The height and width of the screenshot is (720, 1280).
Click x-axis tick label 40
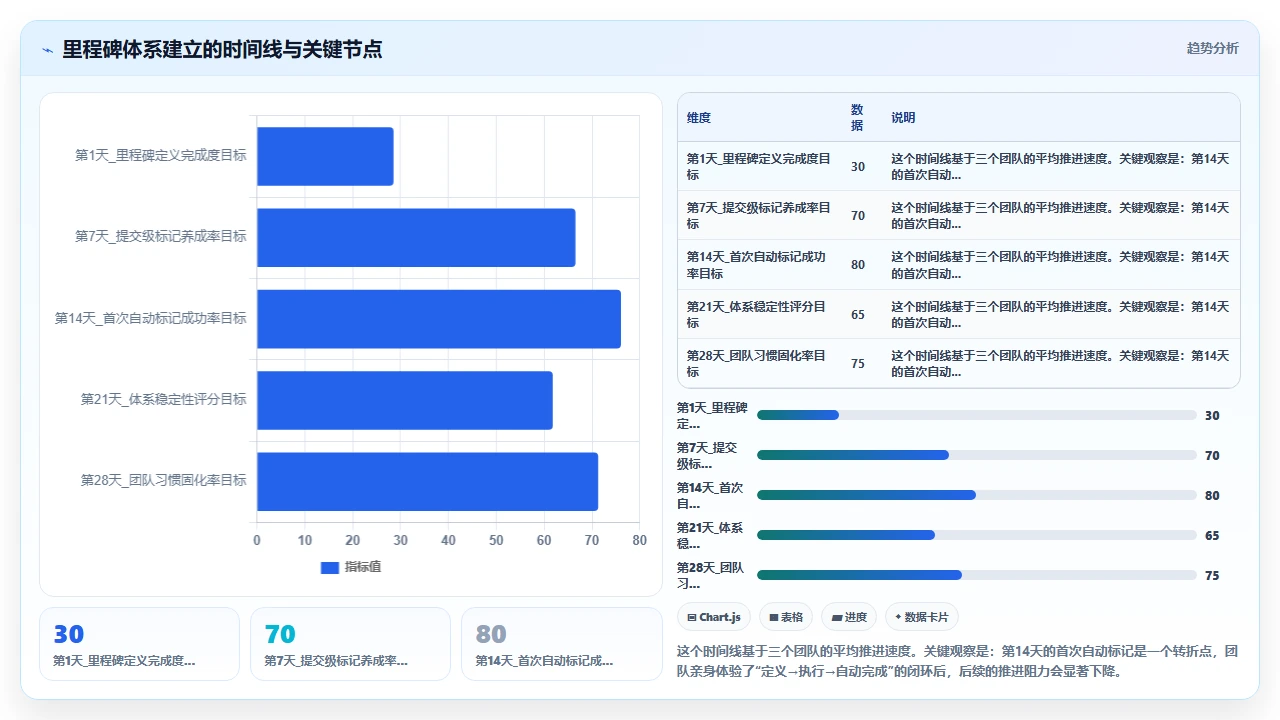[x=448, y=541]
